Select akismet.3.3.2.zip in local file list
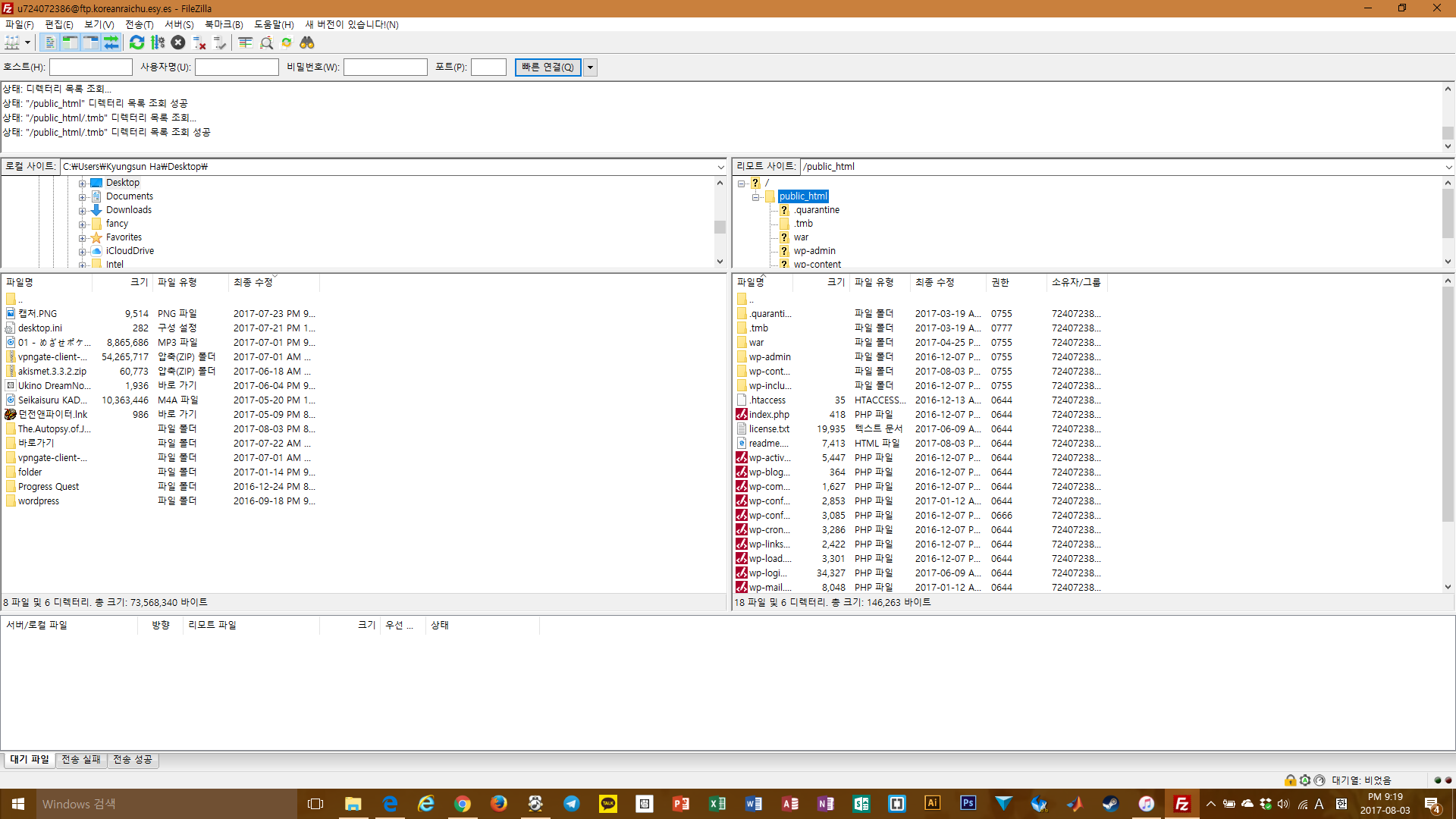The image size is (1456, 819). click(x=52, y=372)
